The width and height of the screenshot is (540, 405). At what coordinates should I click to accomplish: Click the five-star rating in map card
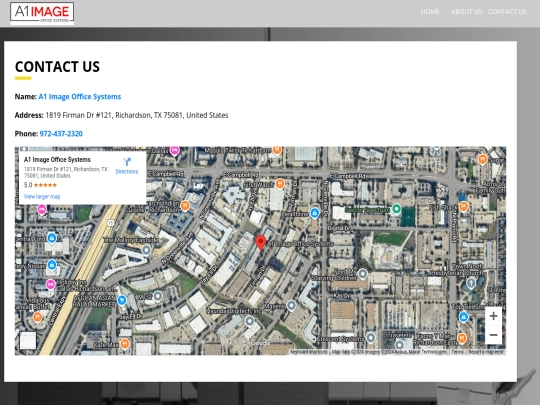[45, 185]
